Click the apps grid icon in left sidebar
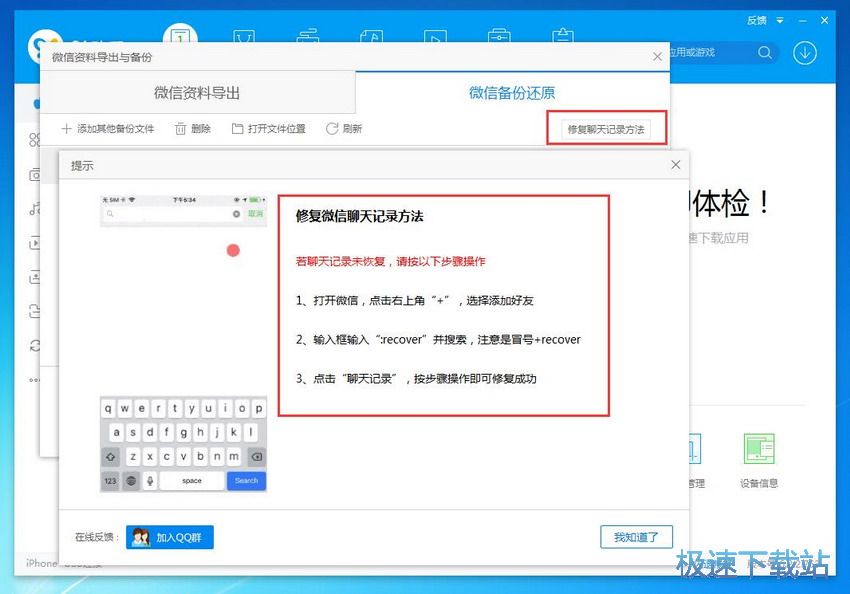The height and width of the screenshot is (594, 850). point(35,140)
